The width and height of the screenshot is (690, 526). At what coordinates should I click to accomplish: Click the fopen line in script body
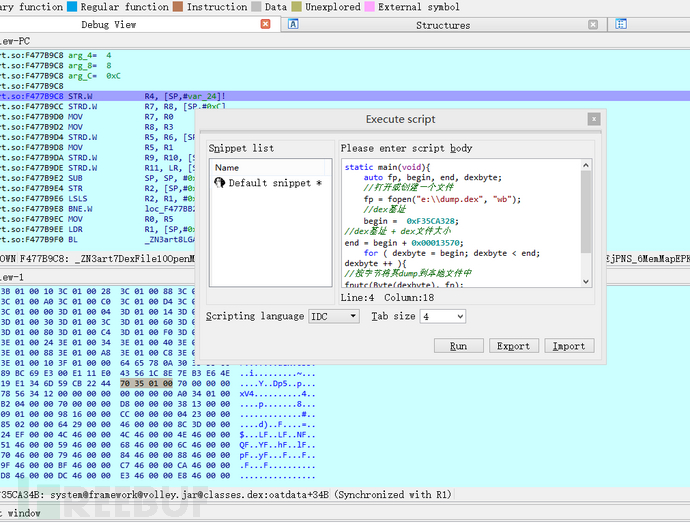442,199
